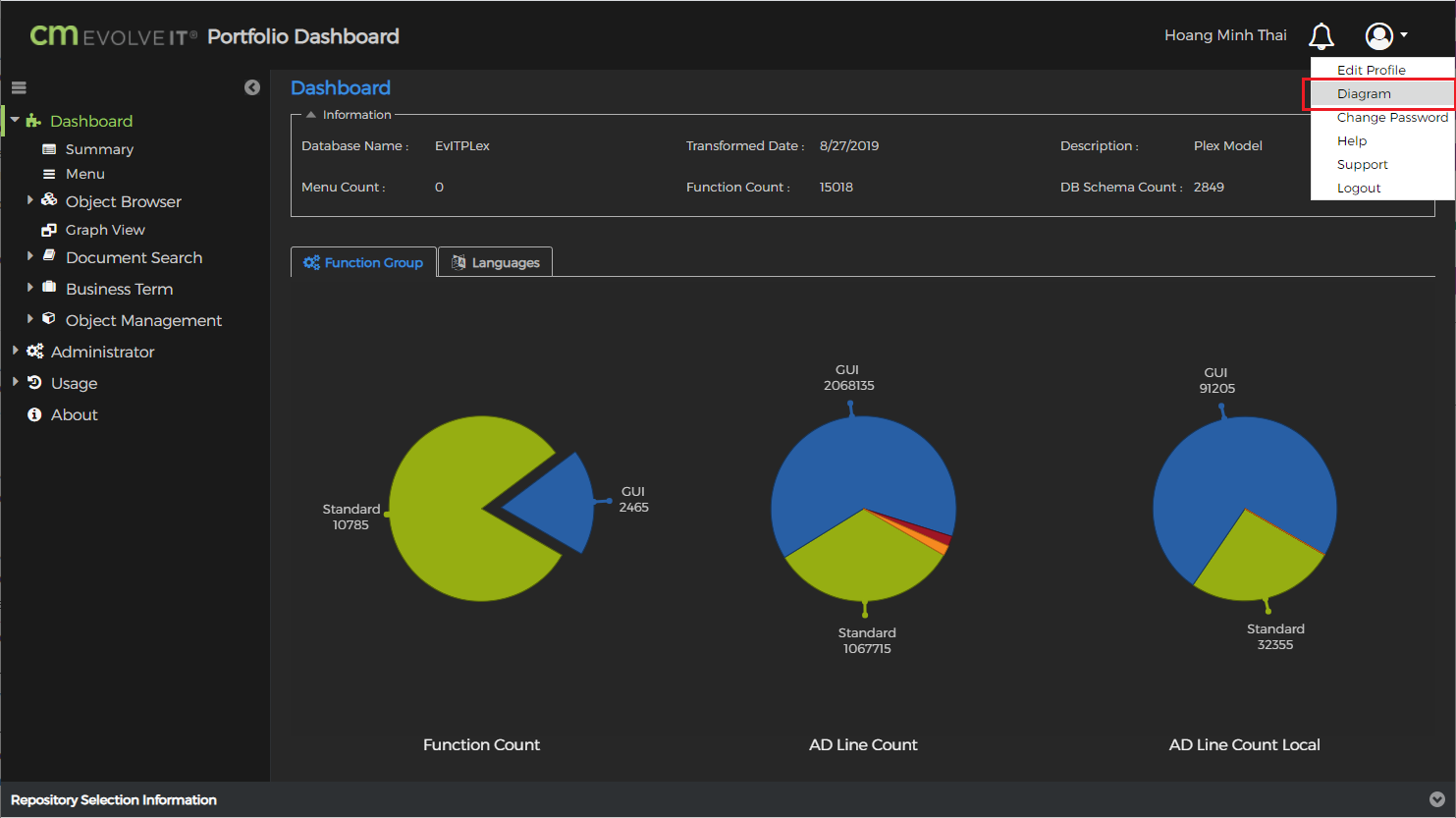The width and height of the screenshot is (1456, 818).
Task: Select the Dashboard sidebar label
Action: click(91, 121)
